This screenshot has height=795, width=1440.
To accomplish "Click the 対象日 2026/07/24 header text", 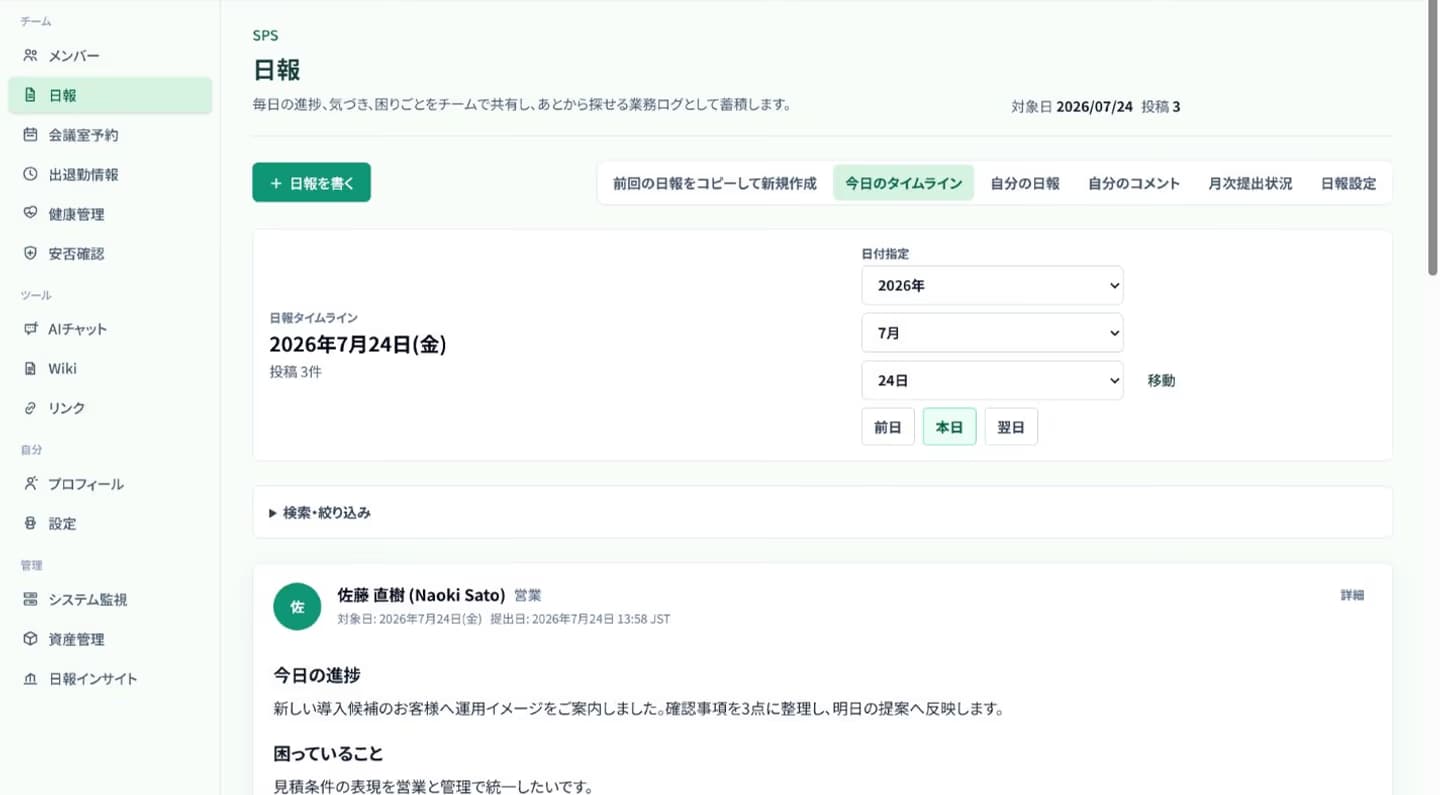I will point(1072,106).
